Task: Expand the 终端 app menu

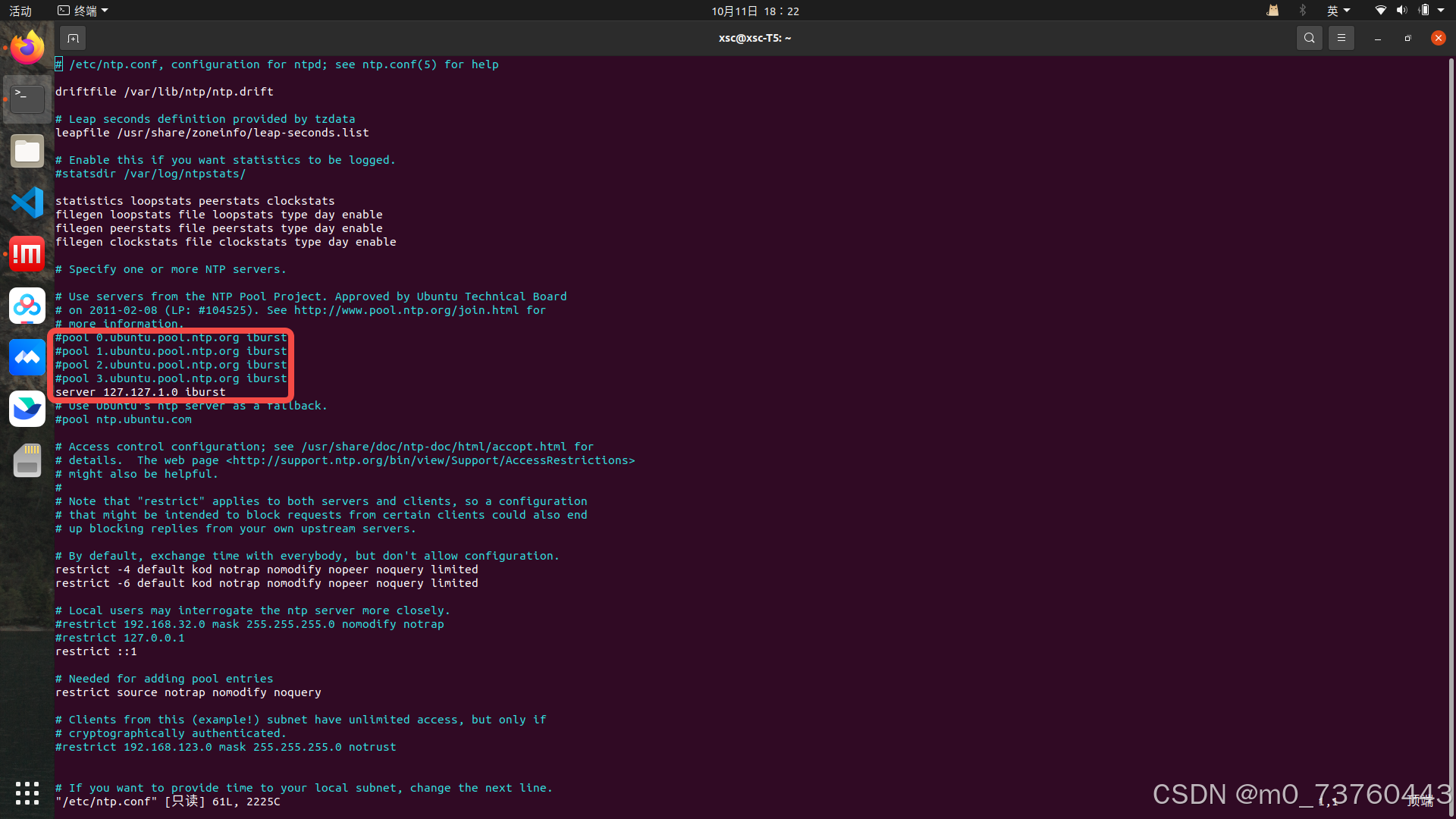Action: [x=83, y=11]
